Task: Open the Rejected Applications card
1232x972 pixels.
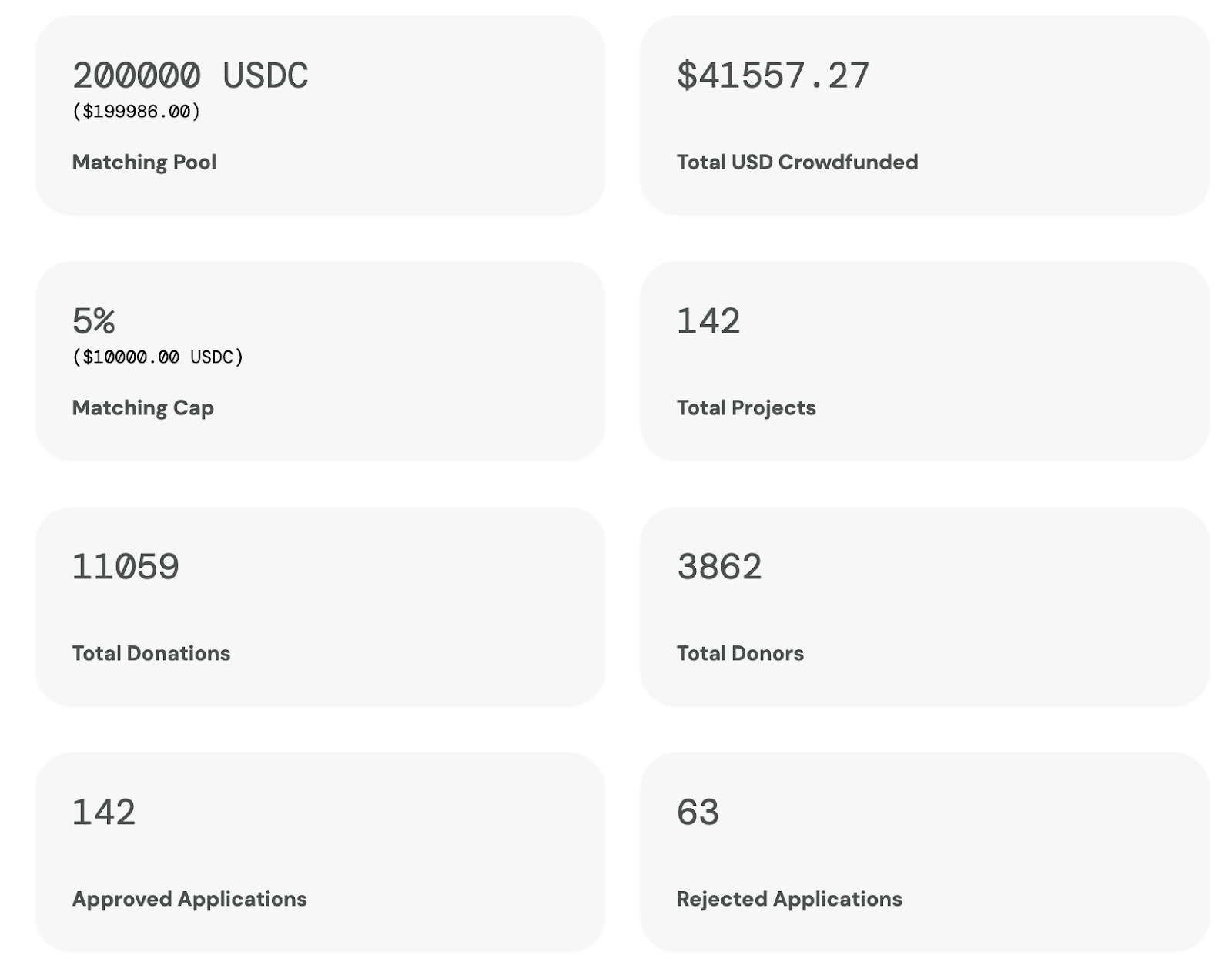Action: pos(925,853)
